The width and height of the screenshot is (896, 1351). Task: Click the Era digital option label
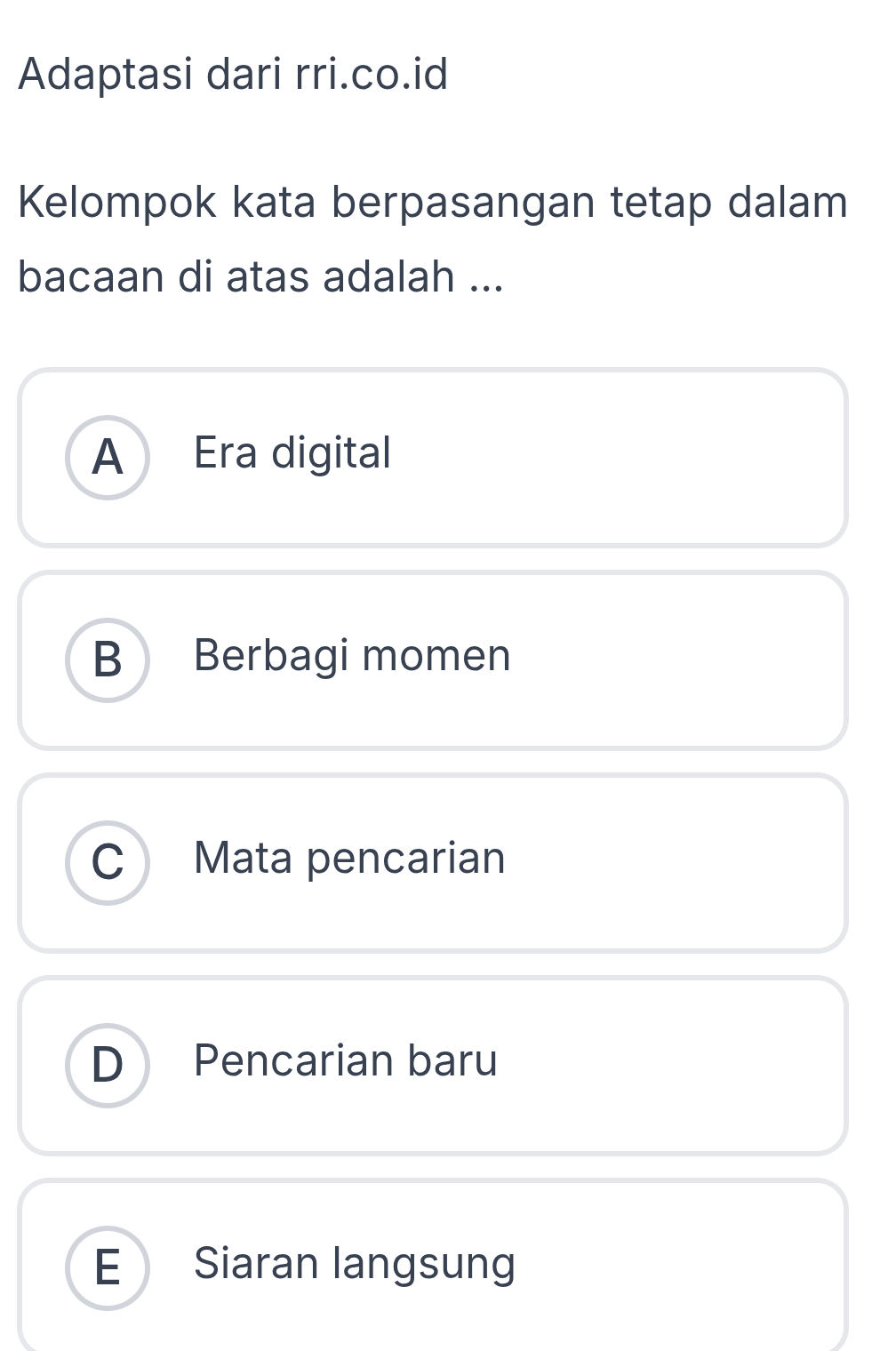pyautogui.click(x=291, y=453)
